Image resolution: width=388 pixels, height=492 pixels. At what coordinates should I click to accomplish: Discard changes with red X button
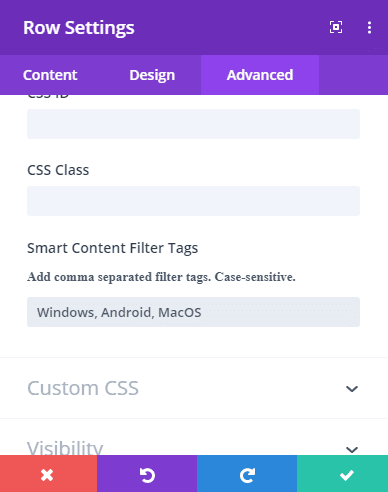[48, 474]
